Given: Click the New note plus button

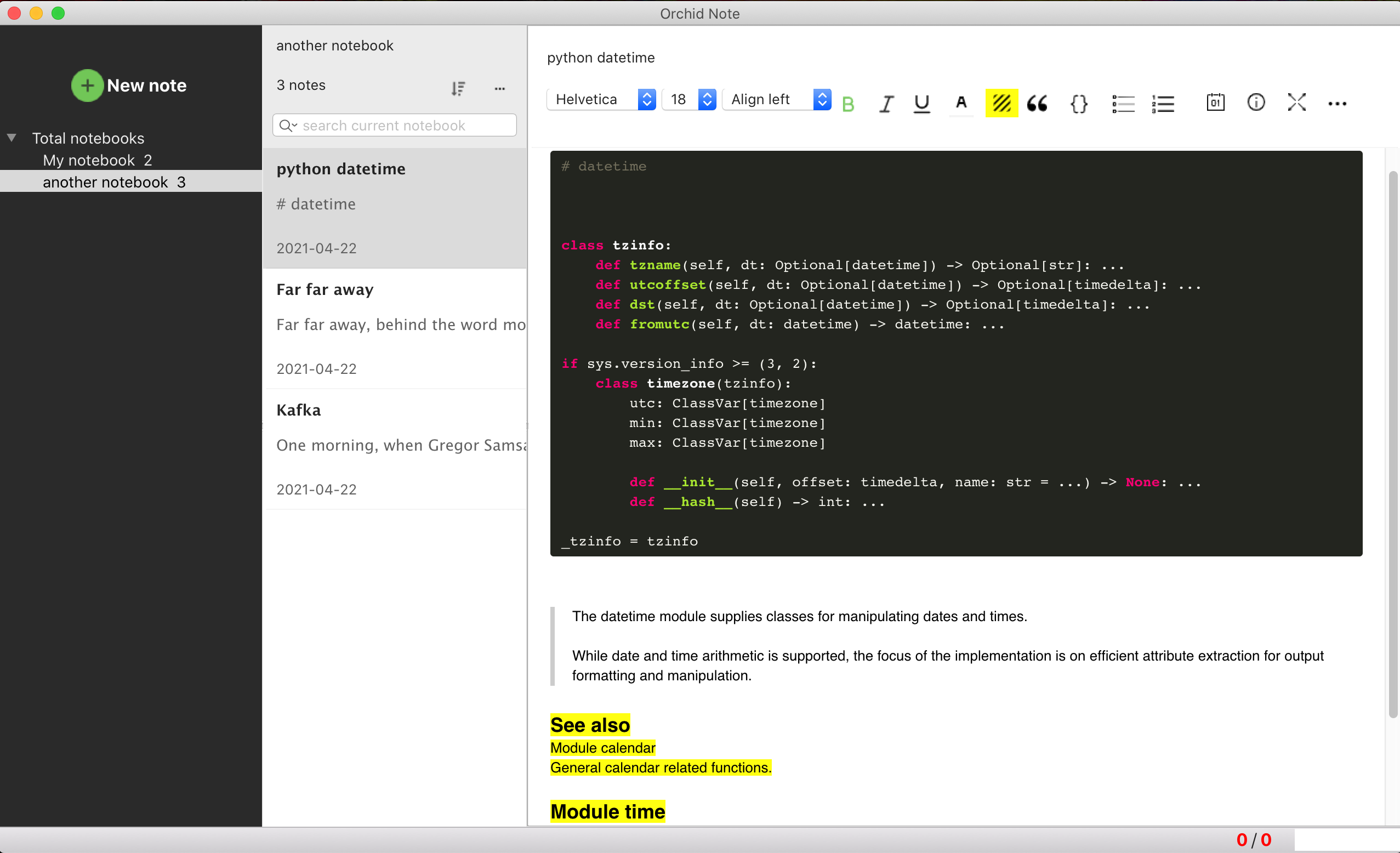Looking at the screenshot, I should click(x=87, y=85).
